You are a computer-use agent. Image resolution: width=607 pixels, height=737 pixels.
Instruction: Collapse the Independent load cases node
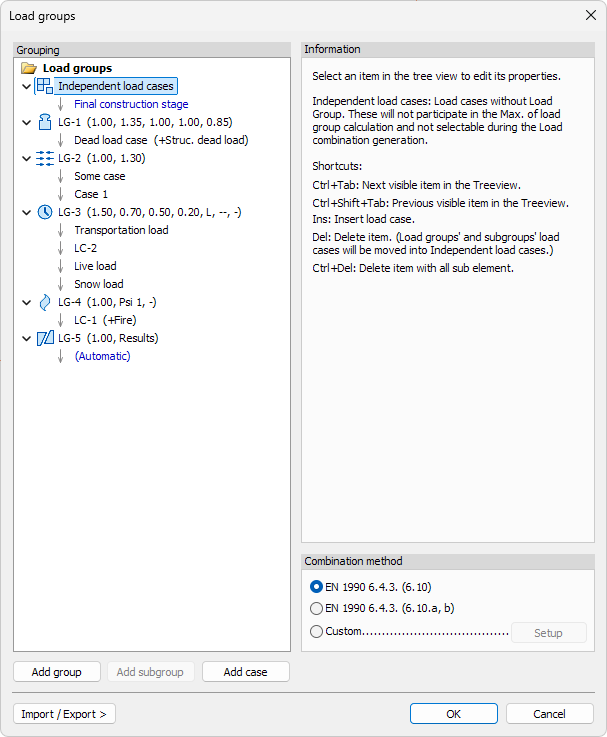coord(25,86)
